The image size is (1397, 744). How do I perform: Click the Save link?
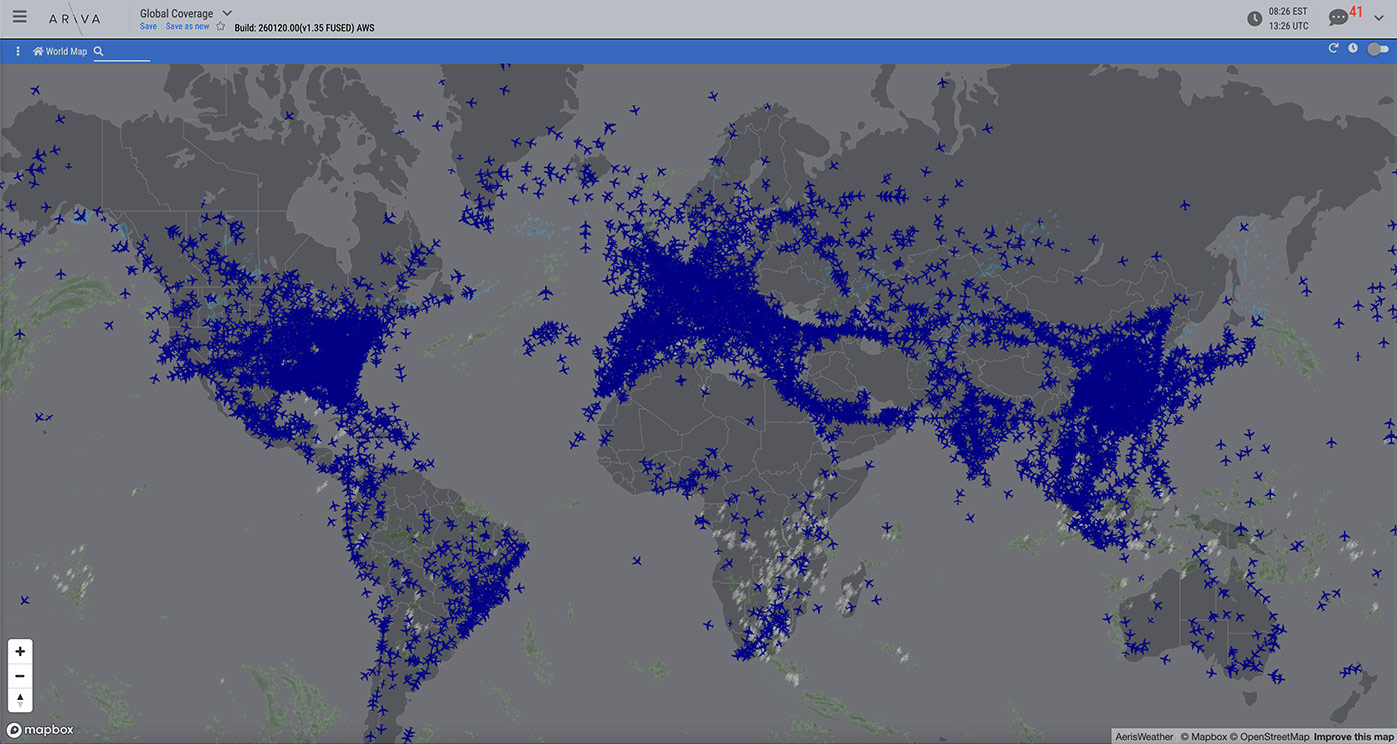pos(148,27)
